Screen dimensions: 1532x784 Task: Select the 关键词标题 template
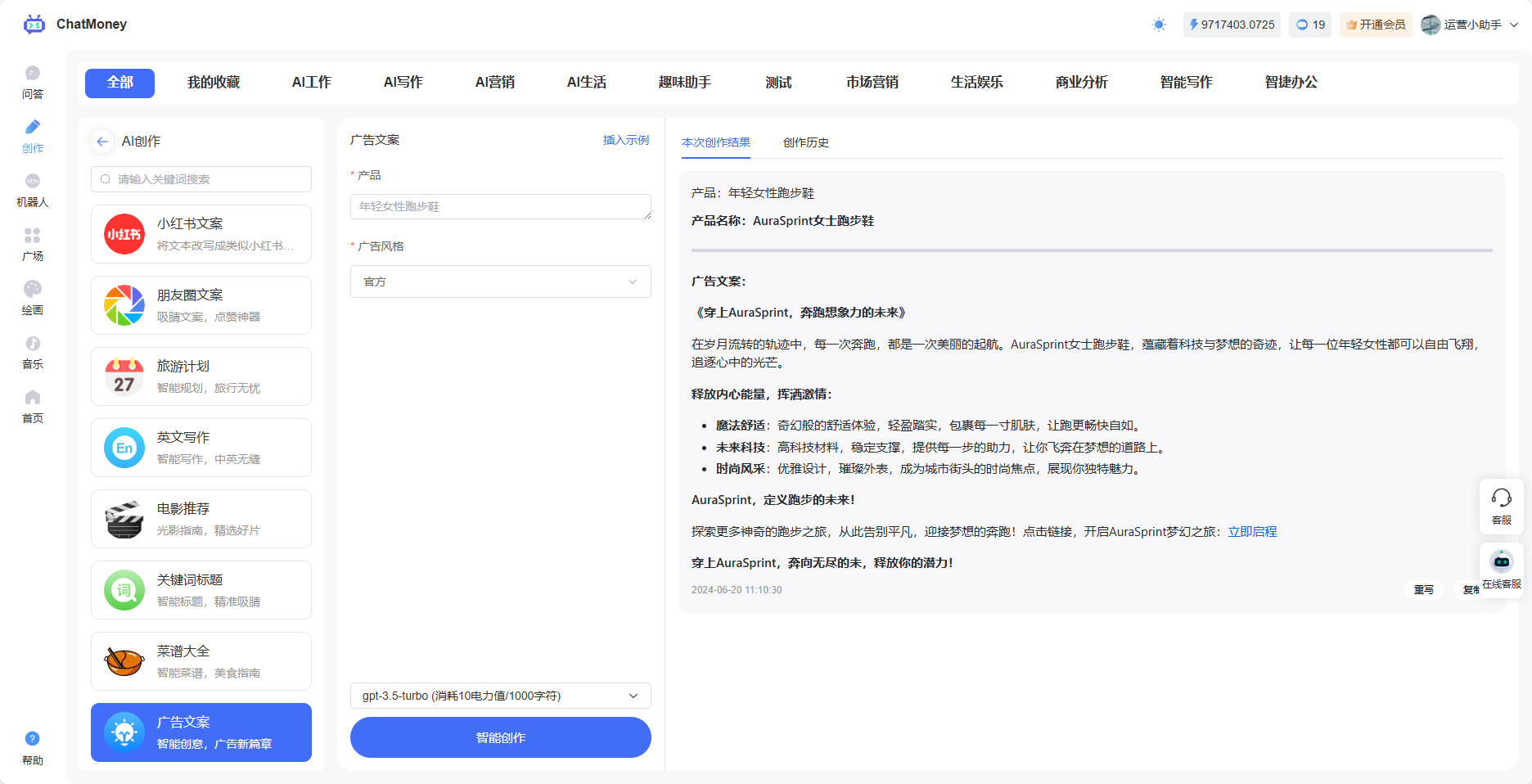[201, 590]
